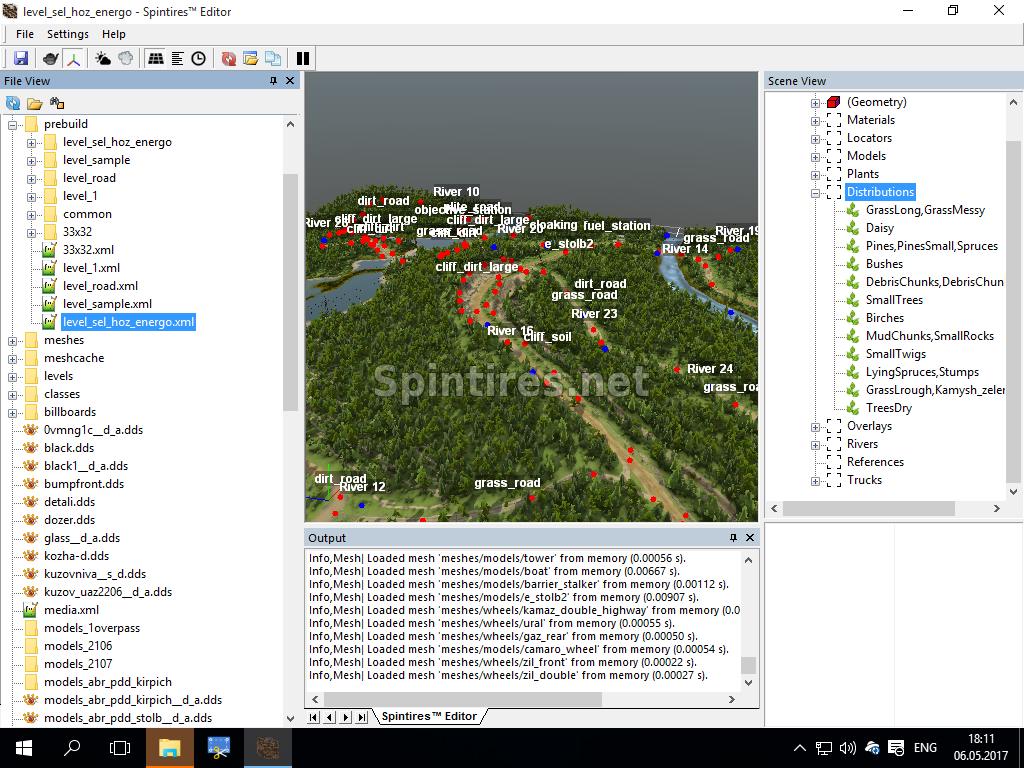
Task: Collapse the prebuild folder
Action: [x=12, y=124]
